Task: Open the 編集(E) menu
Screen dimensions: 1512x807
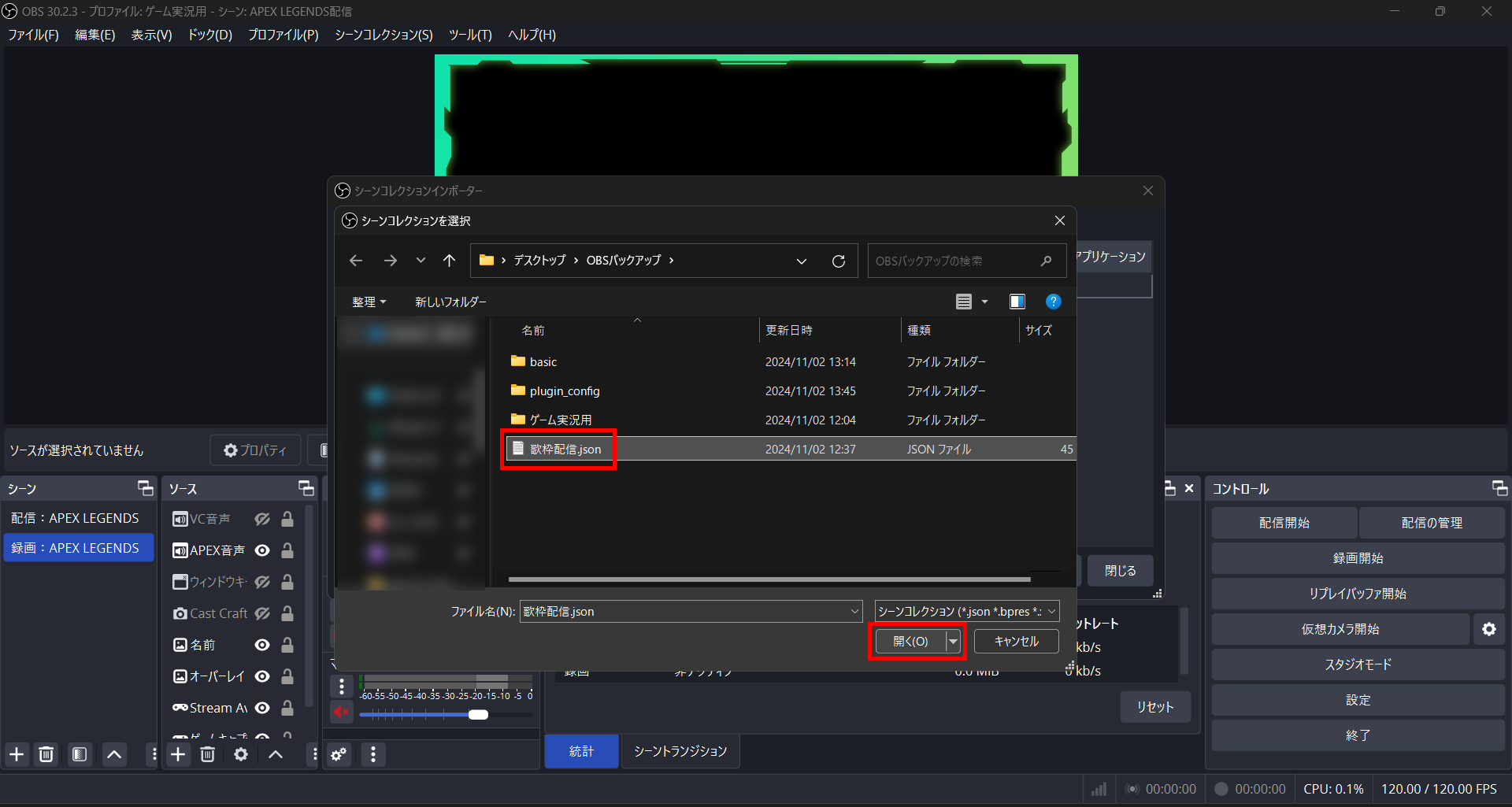Action: 94,35
